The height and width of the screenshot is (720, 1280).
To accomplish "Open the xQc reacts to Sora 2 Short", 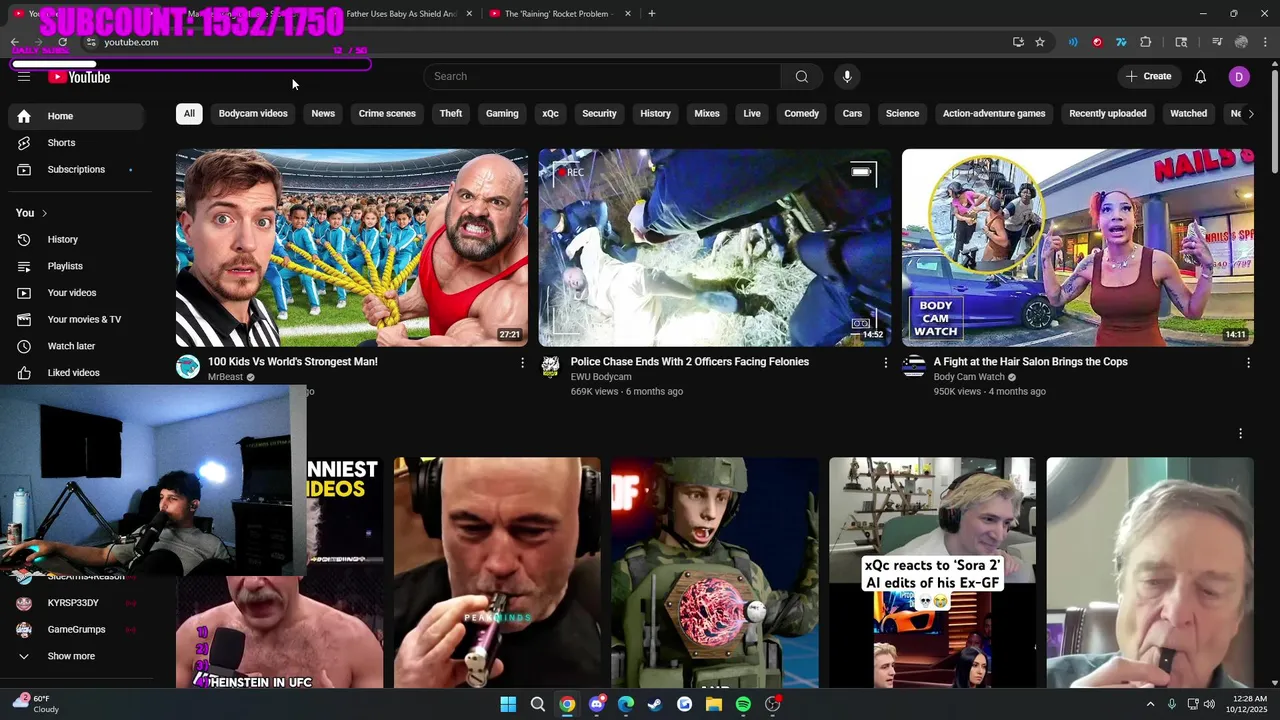I will (x=932, y=573).
